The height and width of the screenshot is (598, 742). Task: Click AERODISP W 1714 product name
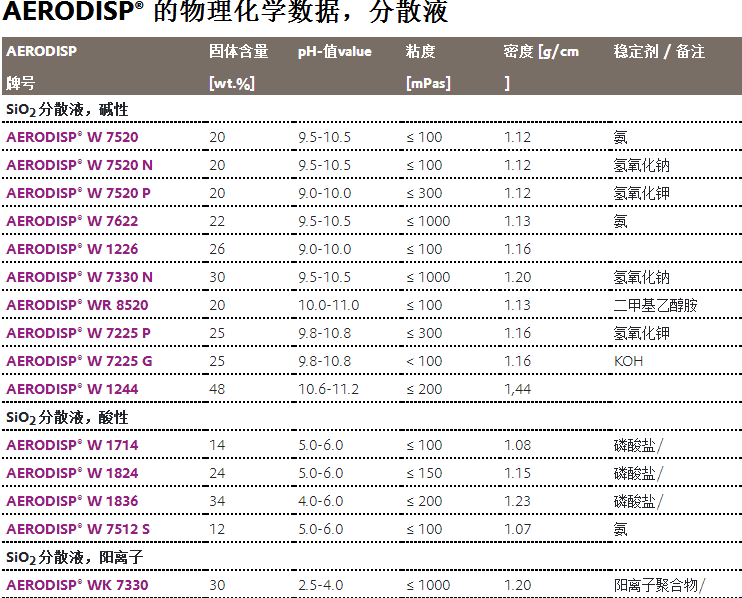[x=72, y=445]
